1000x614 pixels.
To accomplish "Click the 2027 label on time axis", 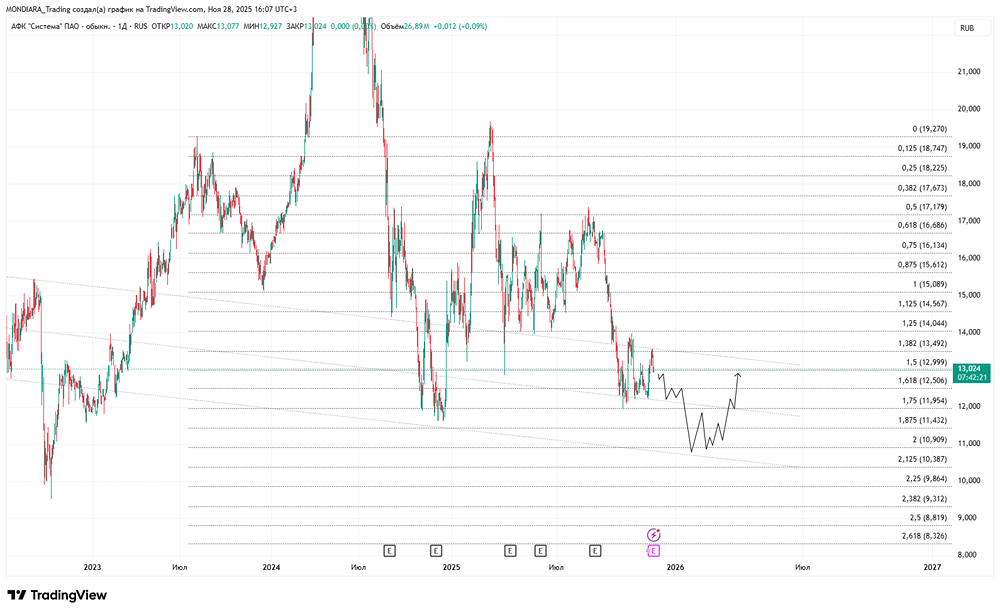I will coord(932,567).
